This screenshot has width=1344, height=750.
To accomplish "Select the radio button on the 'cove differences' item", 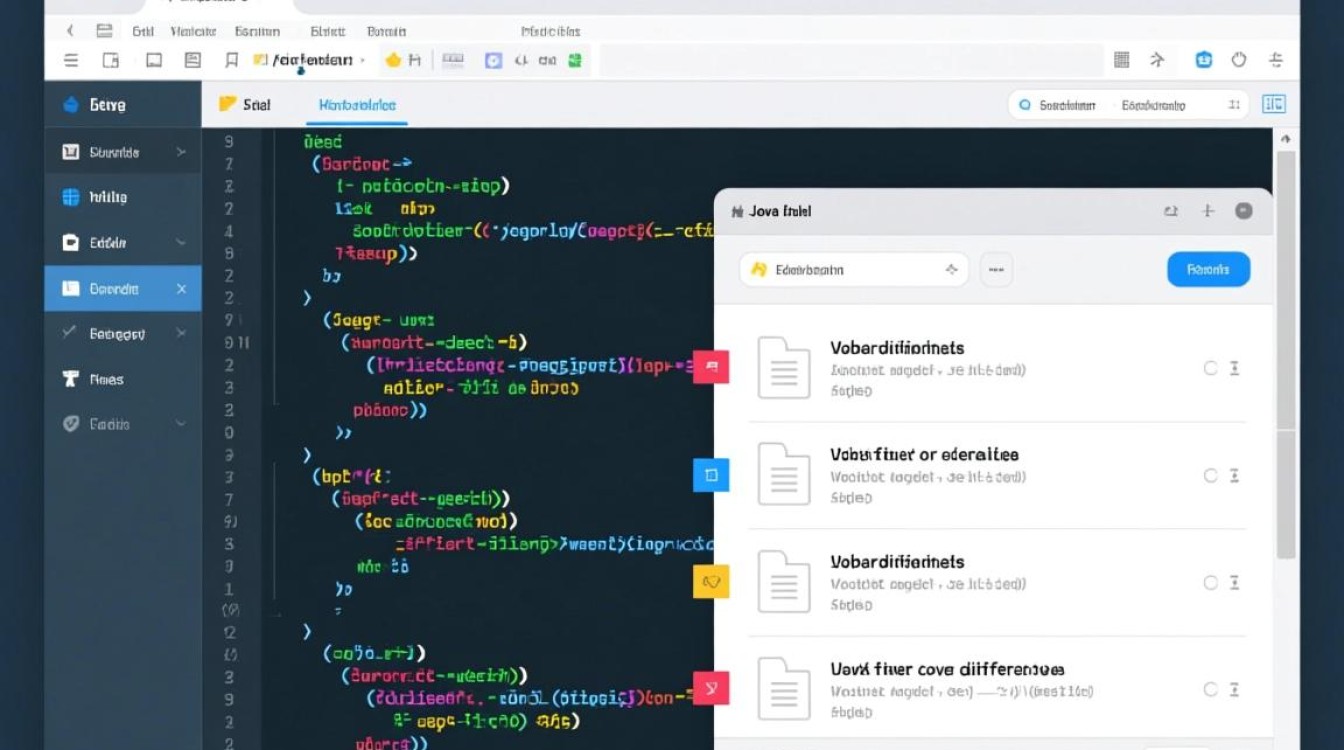I will coord(1210,689).
